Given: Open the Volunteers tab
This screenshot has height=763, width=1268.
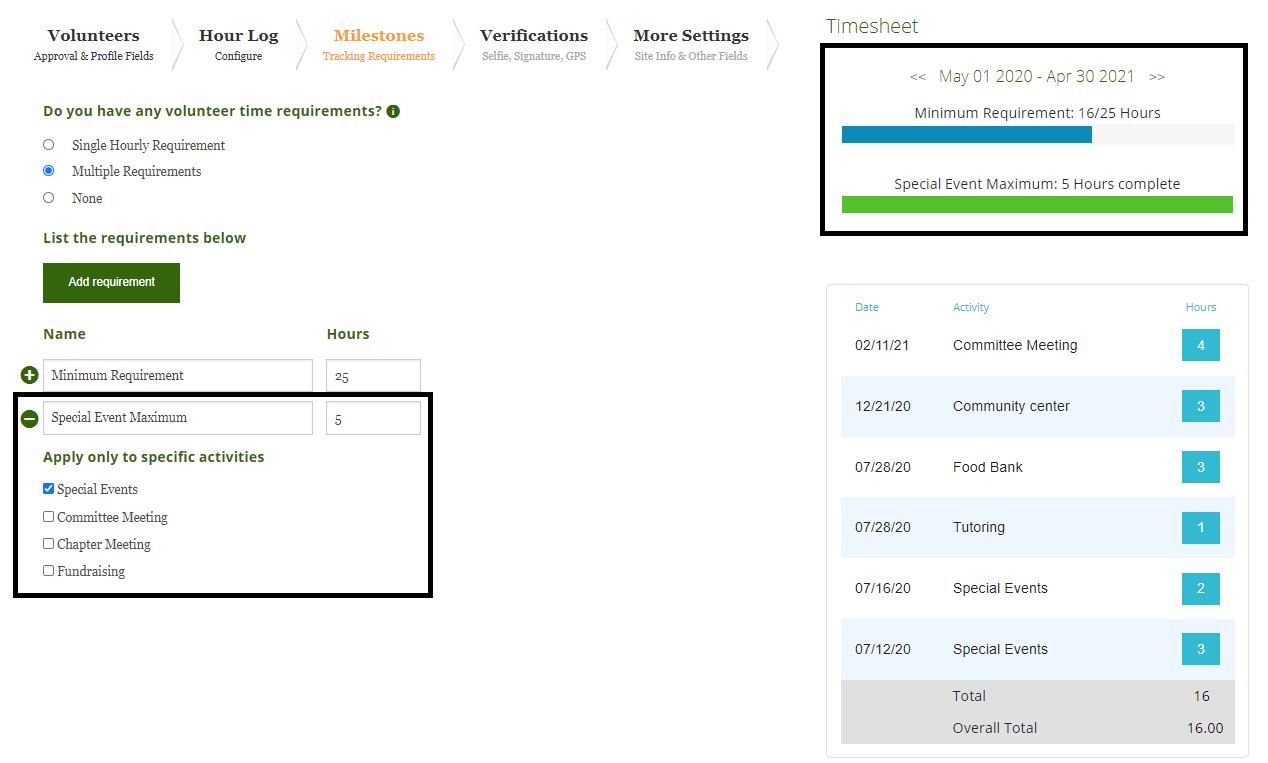Looking at the screenshot, I should coord(94,45).
